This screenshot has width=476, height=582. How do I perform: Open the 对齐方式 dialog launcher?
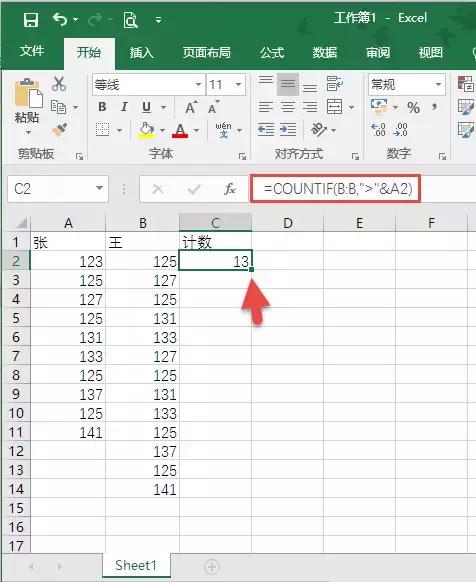355,156
